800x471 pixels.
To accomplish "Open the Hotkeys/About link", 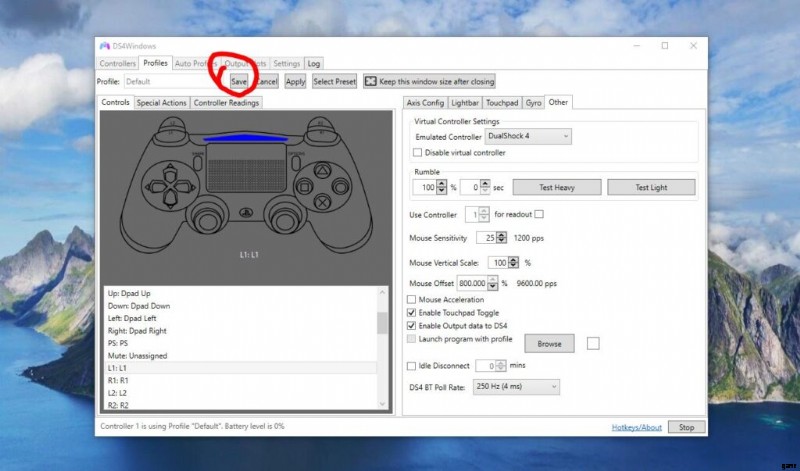I will point(636,427).
